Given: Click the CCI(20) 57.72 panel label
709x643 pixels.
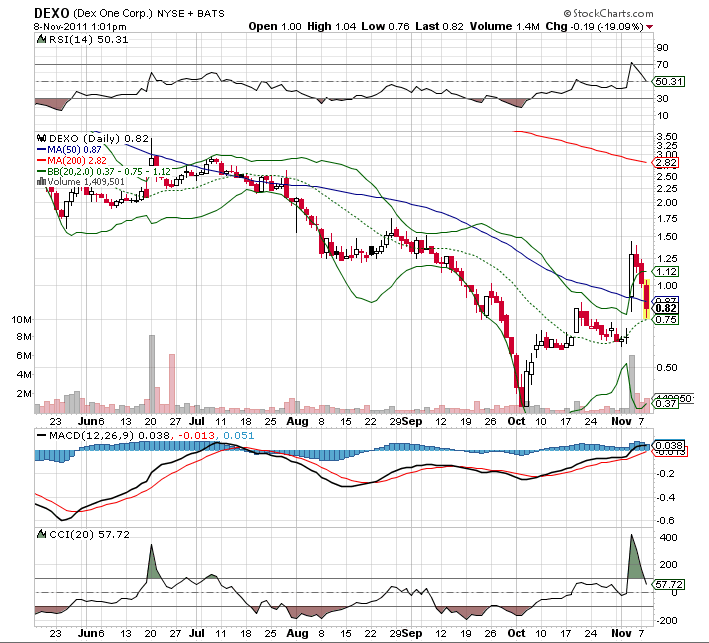Looking at the screenshot, I should click(x=90, y=534).
